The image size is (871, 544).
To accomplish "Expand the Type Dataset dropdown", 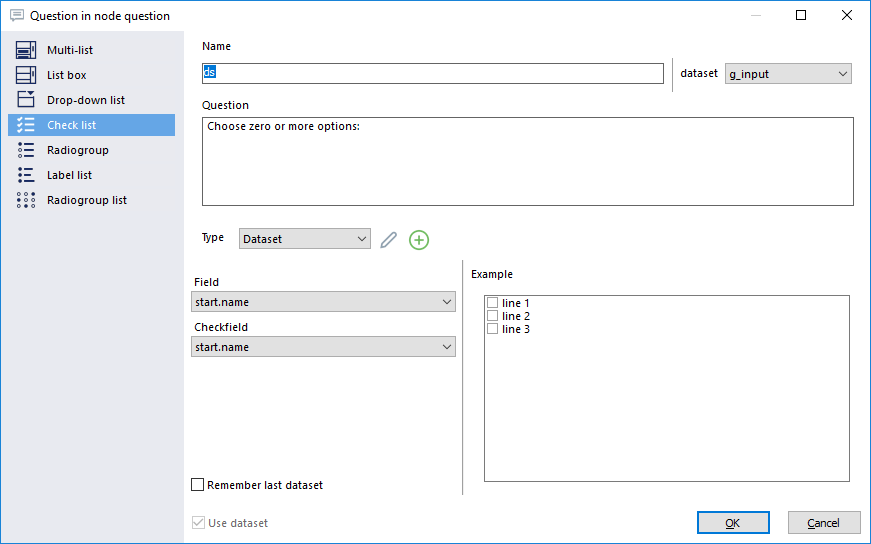I will [x=304, y=239].
